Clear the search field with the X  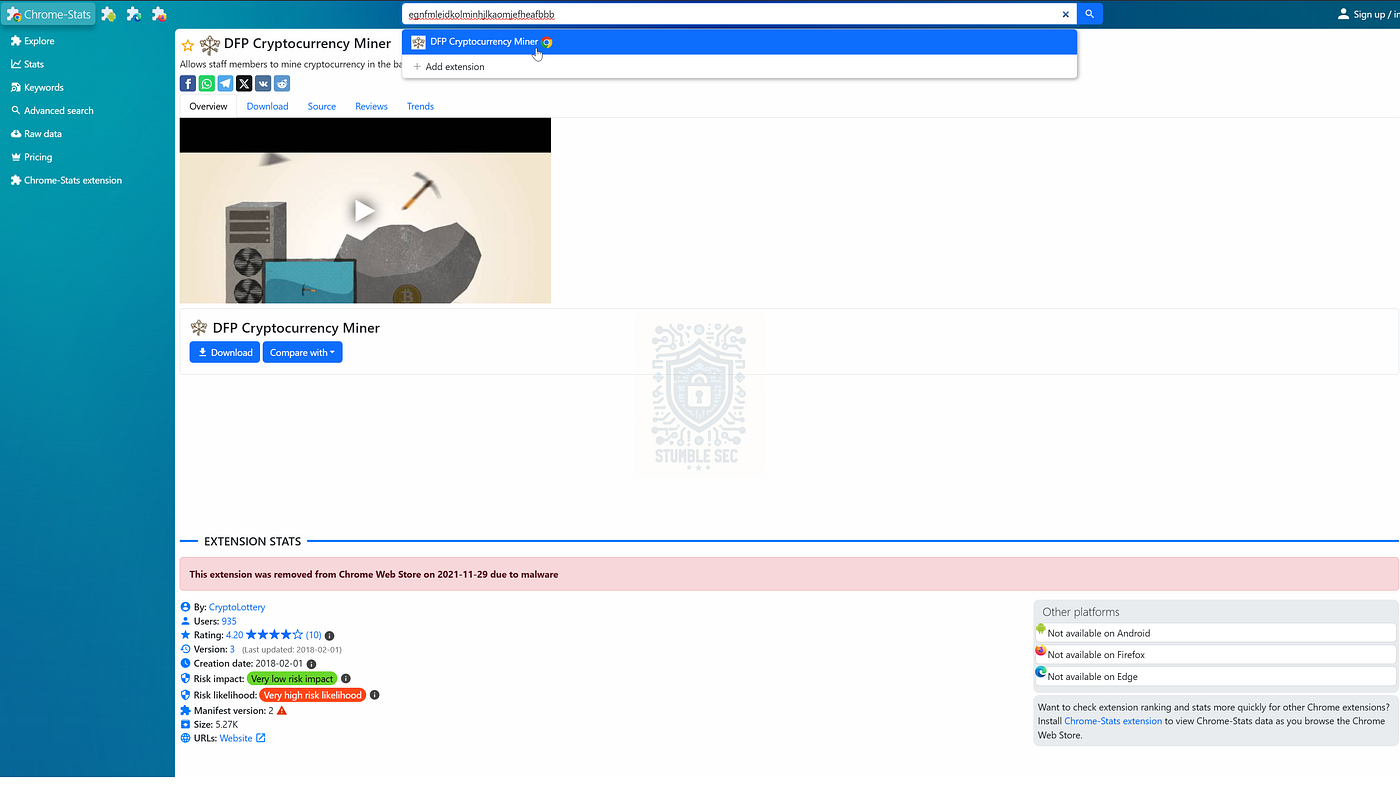click(x=1066, y=14)
